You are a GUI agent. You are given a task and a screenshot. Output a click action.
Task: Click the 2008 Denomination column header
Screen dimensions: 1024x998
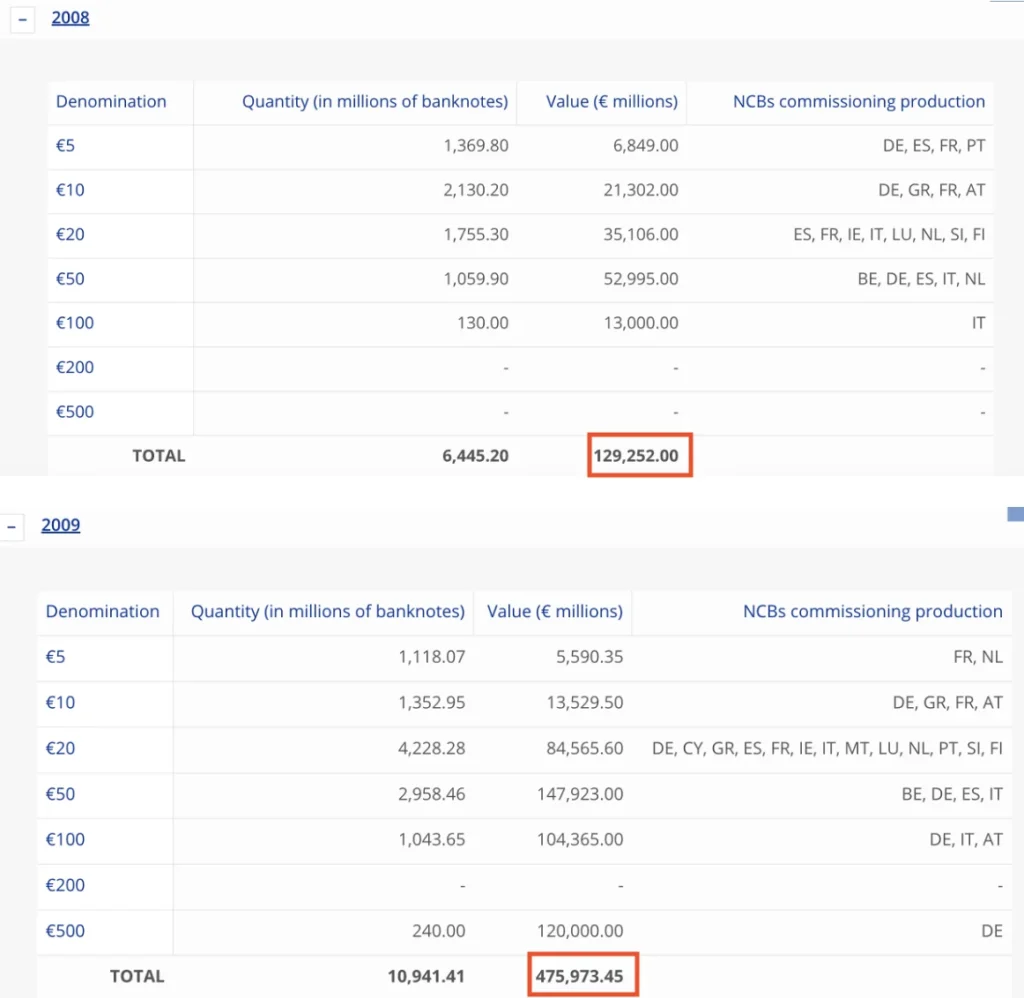(x=111, y=101)
